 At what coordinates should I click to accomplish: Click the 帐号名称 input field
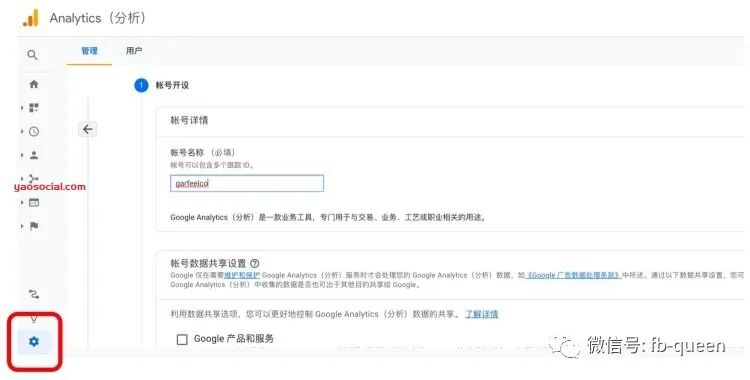click(247, 183)
